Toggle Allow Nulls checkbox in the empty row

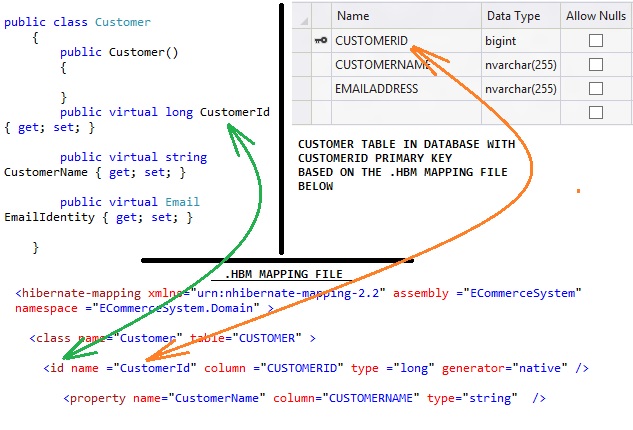[596, 112]
